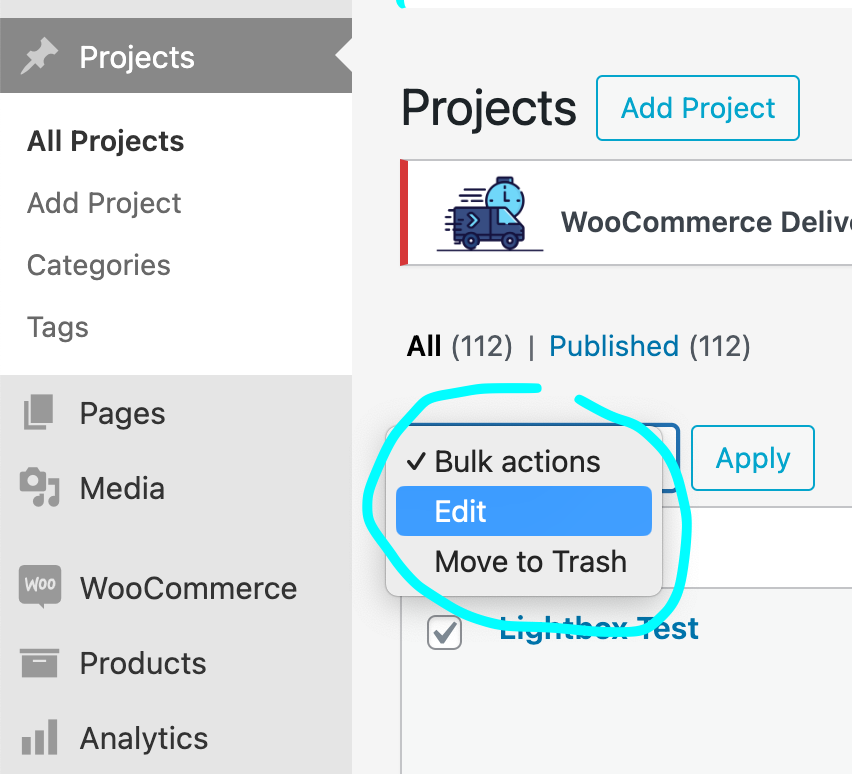Uncheck the Lightbox Test checkbox
The width and height of the screenshot is (852, 774).
444,632
